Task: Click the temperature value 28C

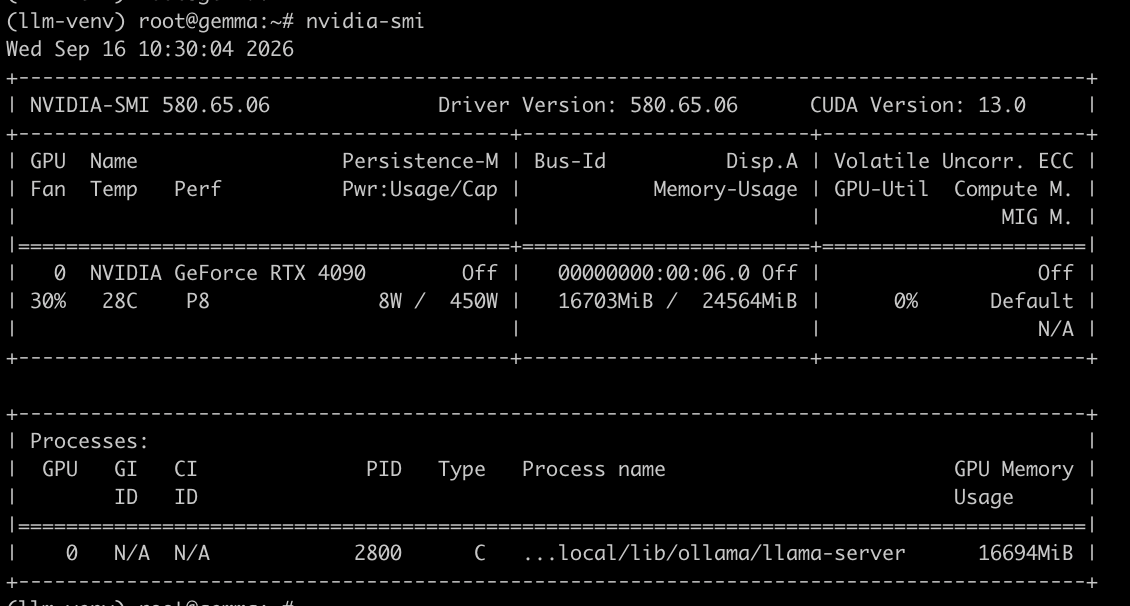Action: point(120,301)
